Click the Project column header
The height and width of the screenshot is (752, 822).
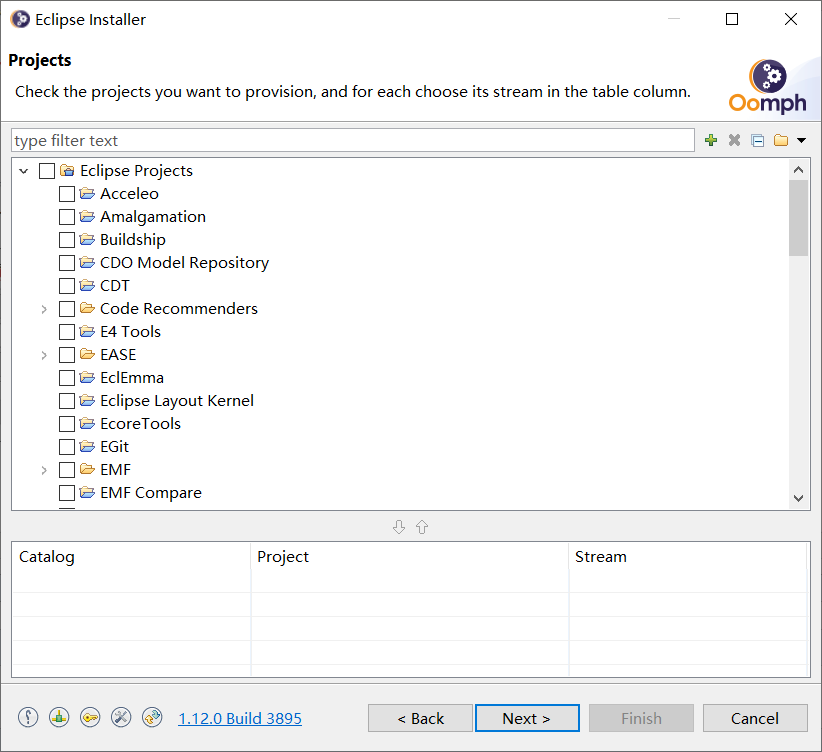(x=409, y=556)
